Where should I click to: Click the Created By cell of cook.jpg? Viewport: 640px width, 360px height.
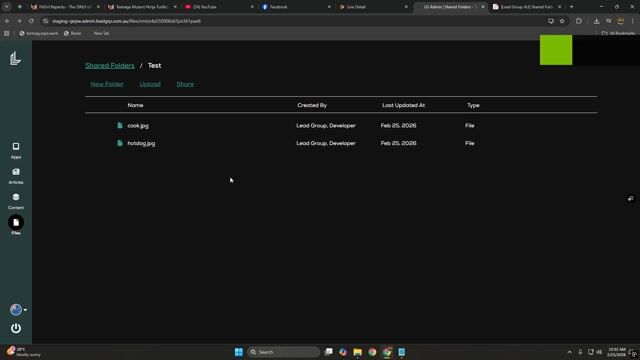[x=326, y=126]
